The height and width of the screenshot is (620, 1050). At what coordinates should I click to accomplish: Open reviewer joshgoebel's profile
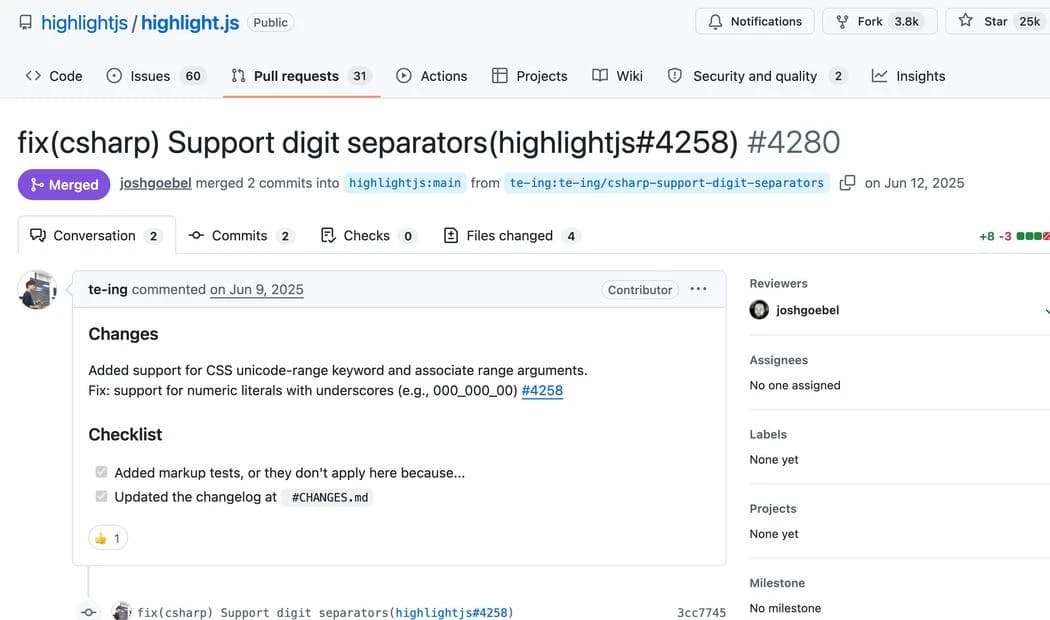[x=808, y=310]
